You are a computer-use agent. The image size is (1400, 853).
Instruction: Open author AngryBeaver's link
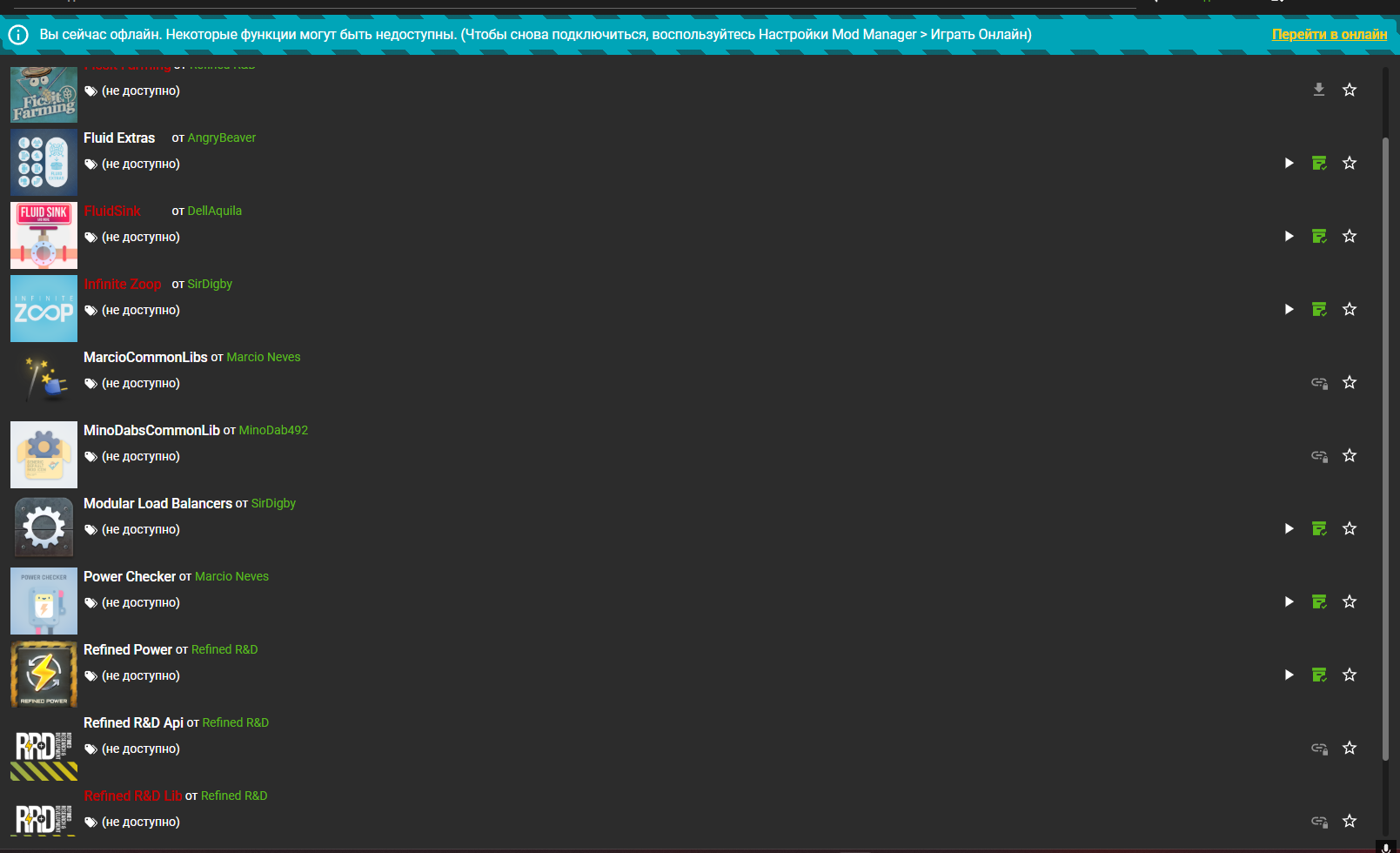(222, 138)
